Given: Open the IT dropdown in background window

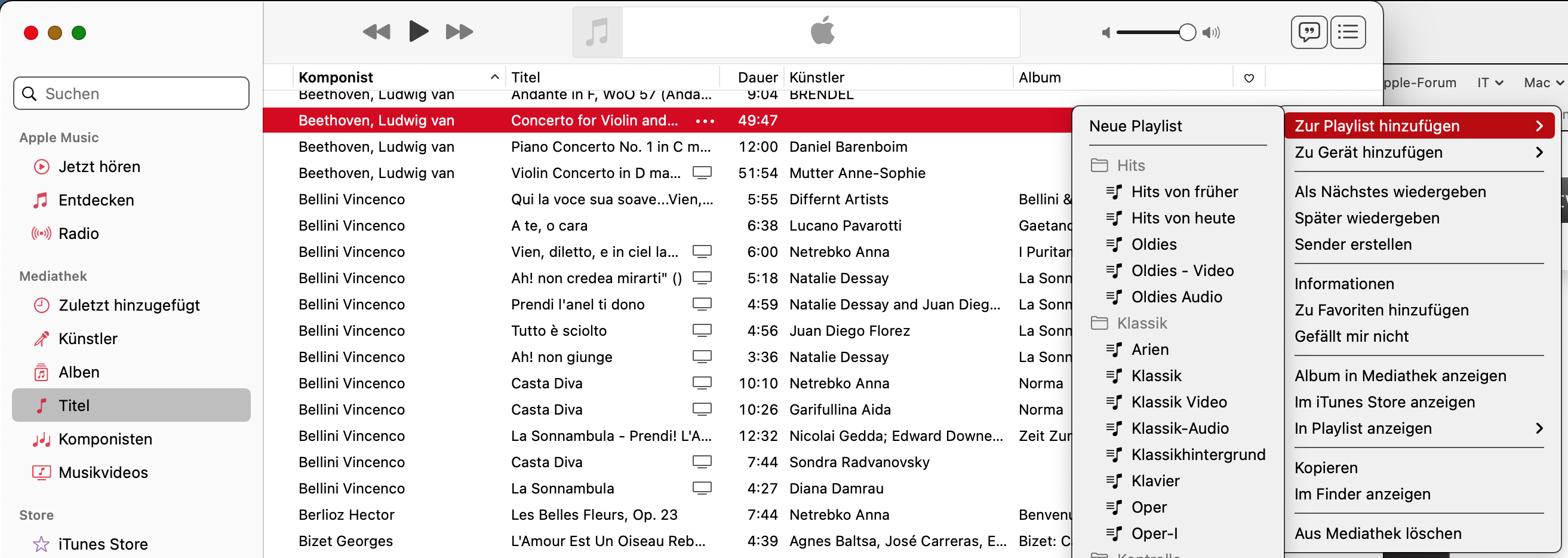Looking at the screenshot, I should pyautogui.click(x=1489, y=82).
